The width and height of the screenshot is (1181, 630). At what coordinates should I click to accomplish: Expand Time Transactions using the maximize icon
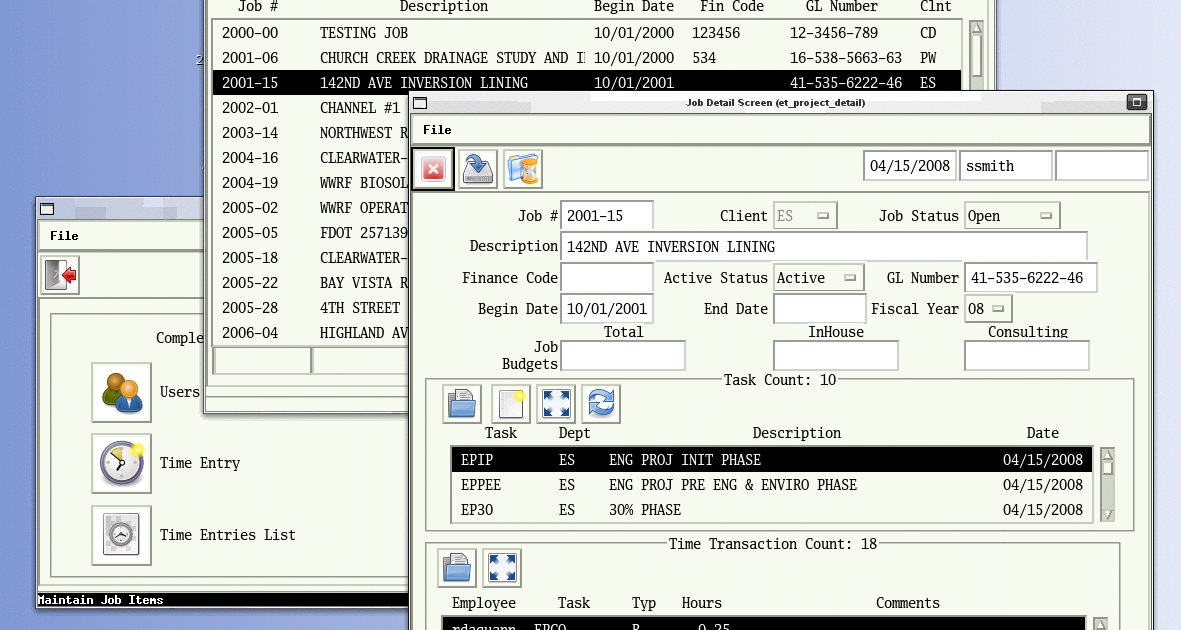[x=502, y=567]
